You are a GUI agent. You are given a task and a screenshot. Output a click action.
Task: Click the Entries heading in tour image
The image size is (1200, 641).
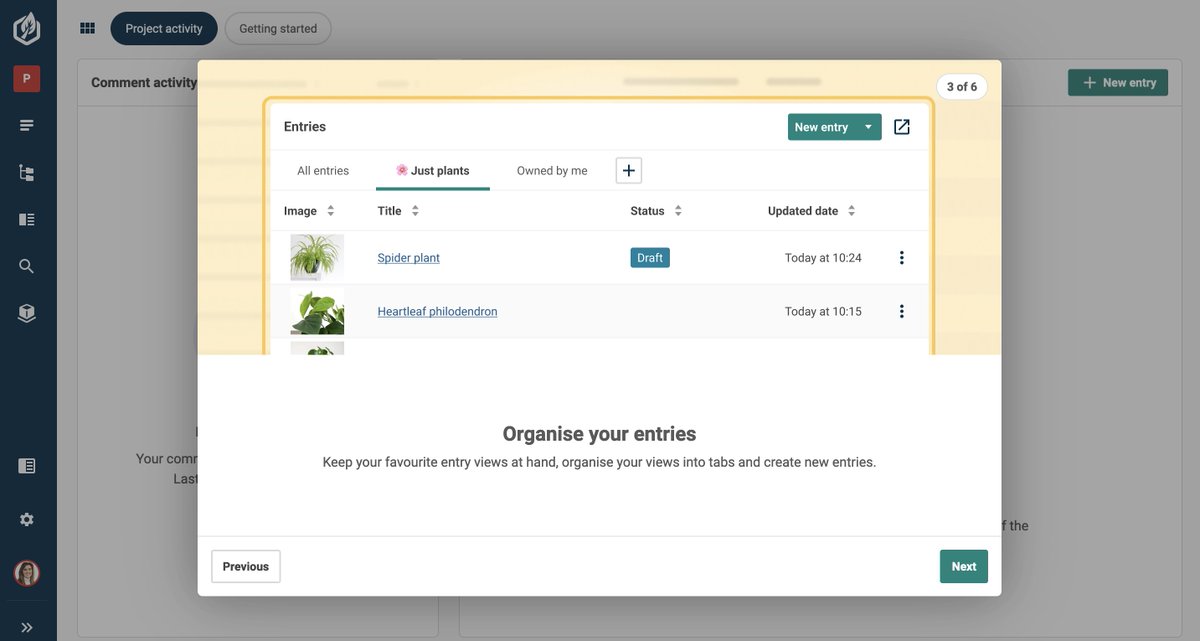point(305,127)
